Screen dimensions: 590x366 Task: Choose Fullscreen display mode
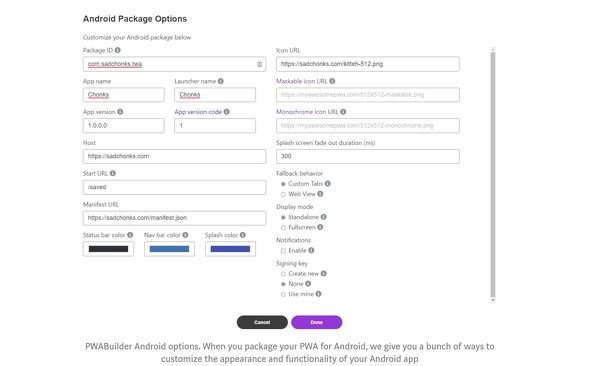coord(283,228)
